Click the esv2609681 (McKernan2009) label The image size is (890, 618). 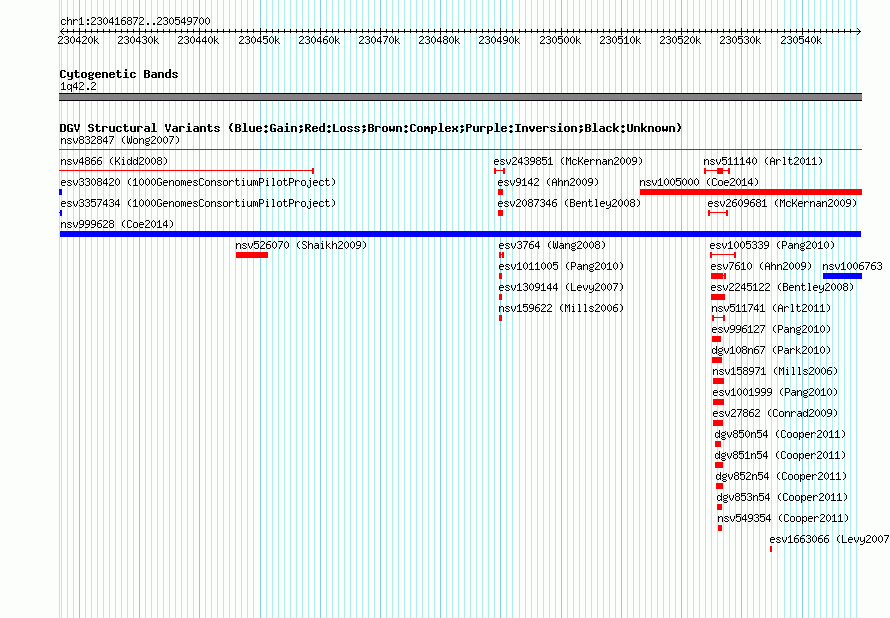click(x=782, y=203)
